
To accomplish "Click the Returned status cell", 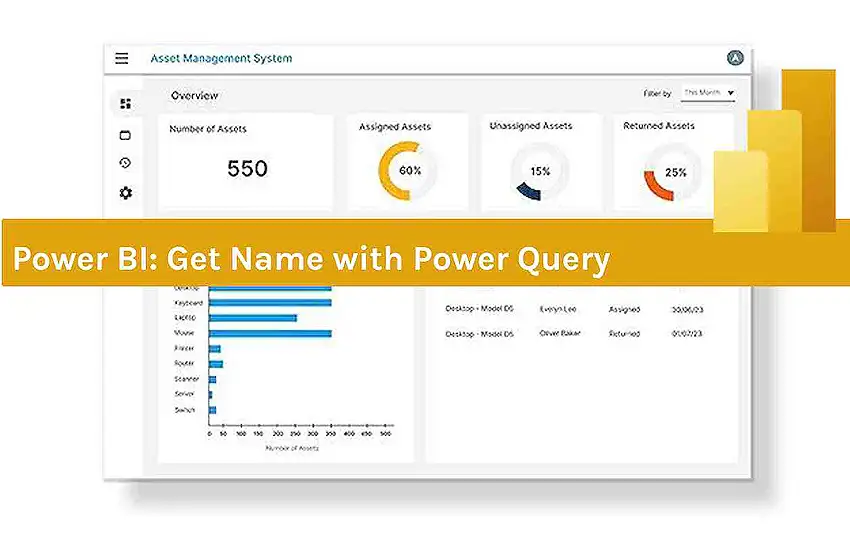I will pyautogui.click(x=624, y=334).
